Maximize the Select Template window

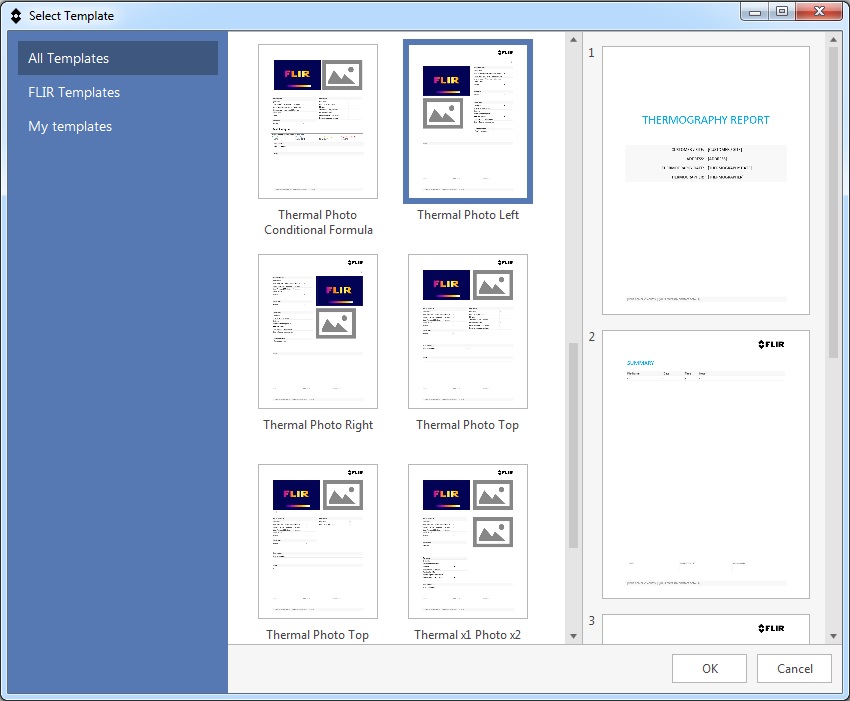(781, 12)
